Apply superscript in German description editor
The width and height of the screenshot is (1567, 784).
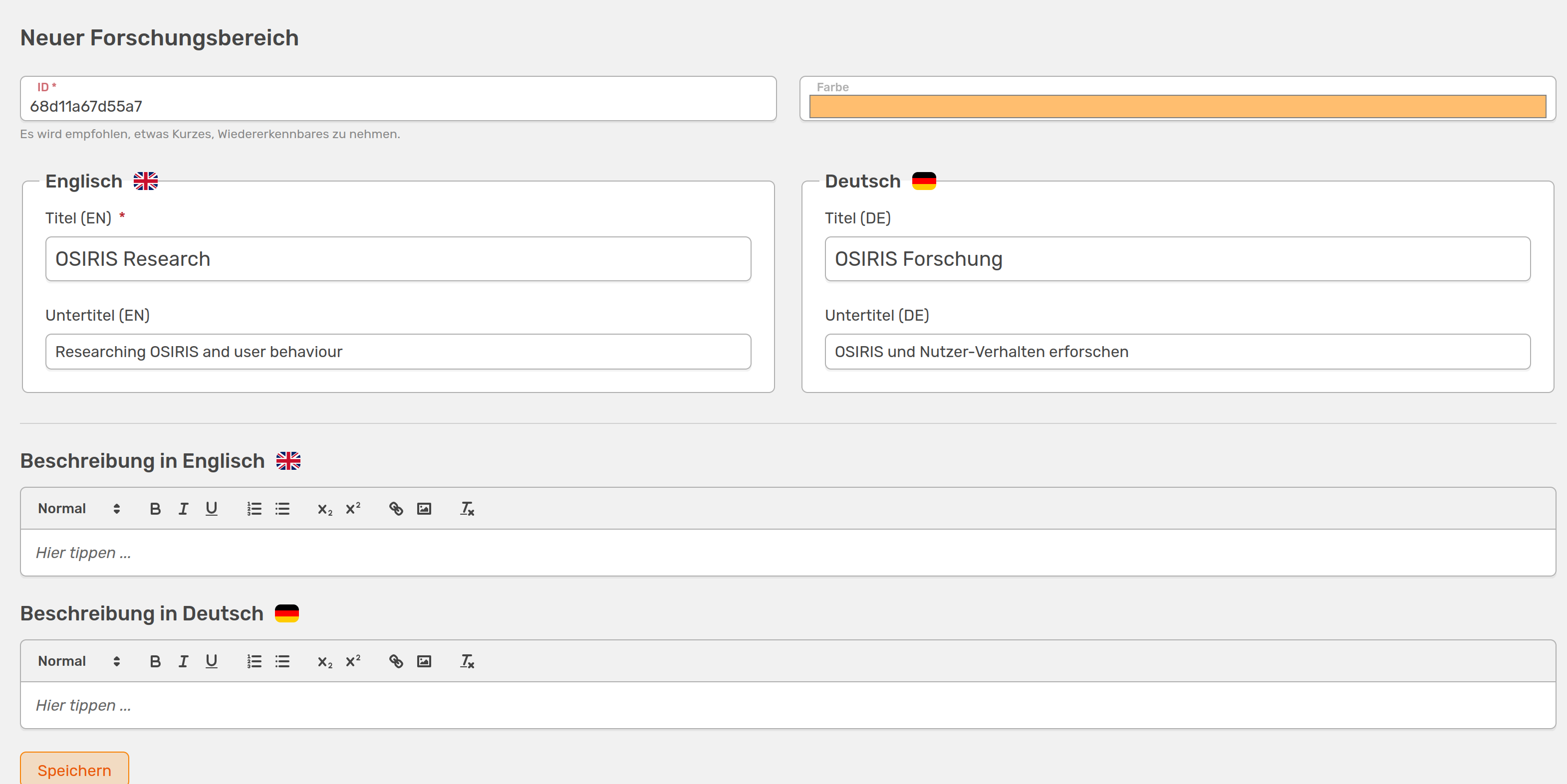[353, 661]
